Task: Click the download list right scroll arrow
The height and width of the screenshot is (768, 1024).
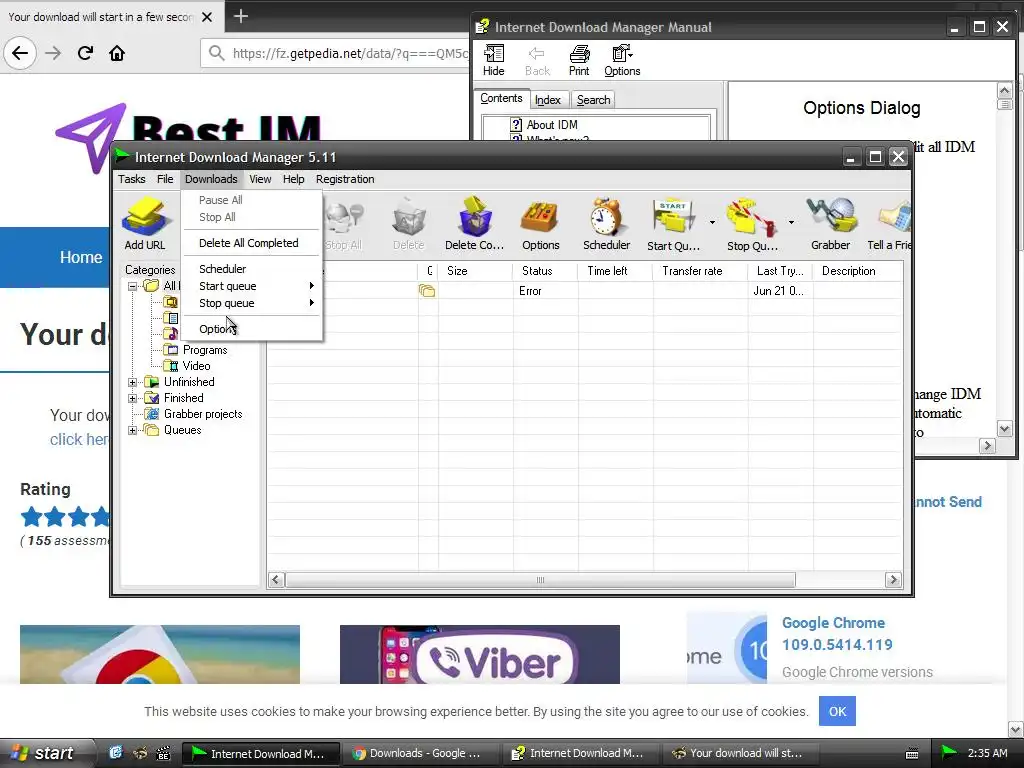Action: pos(893,580)
